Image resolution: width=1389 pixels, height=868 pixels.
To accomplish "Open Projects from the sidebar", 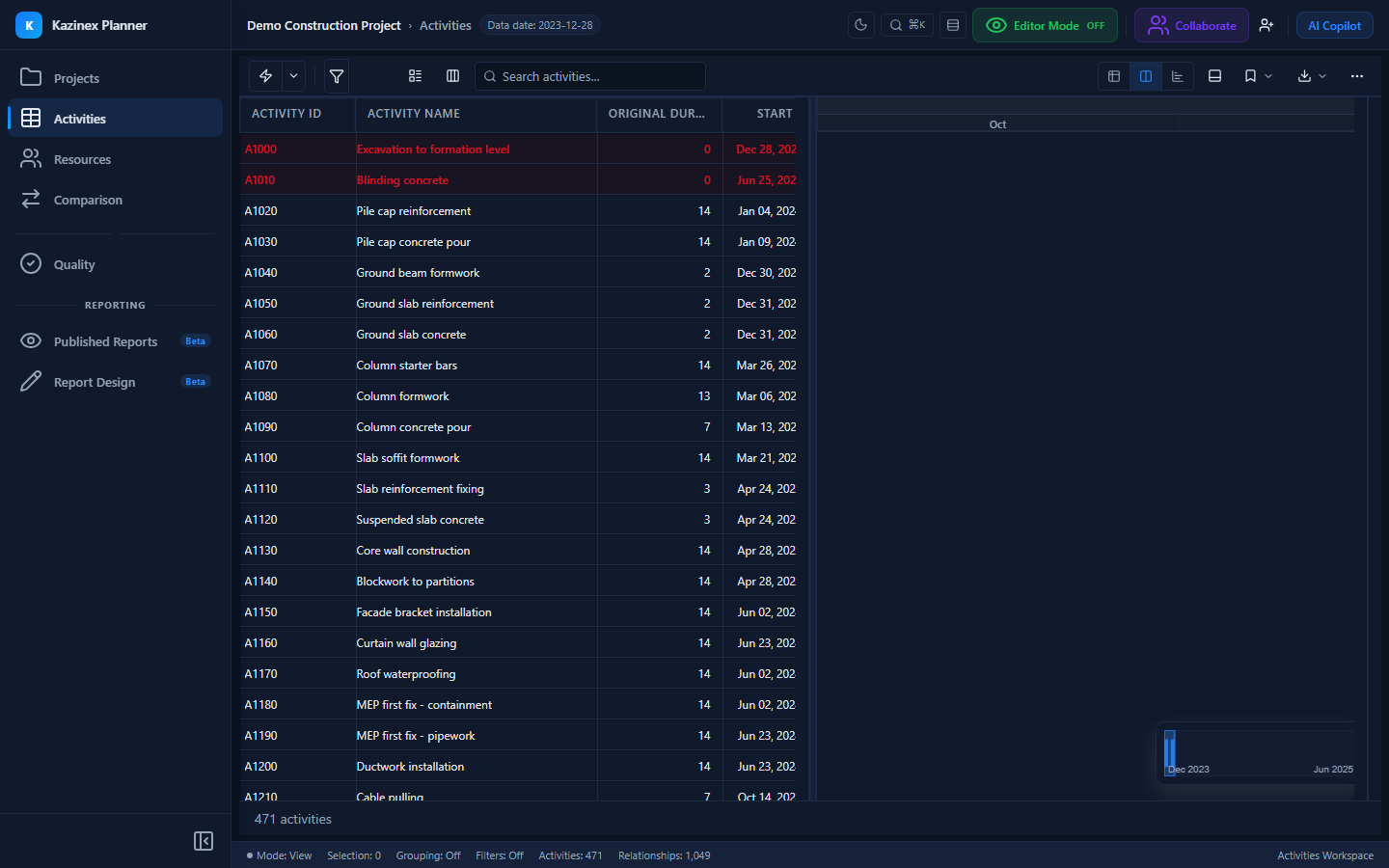I will (x=115, y=78).
